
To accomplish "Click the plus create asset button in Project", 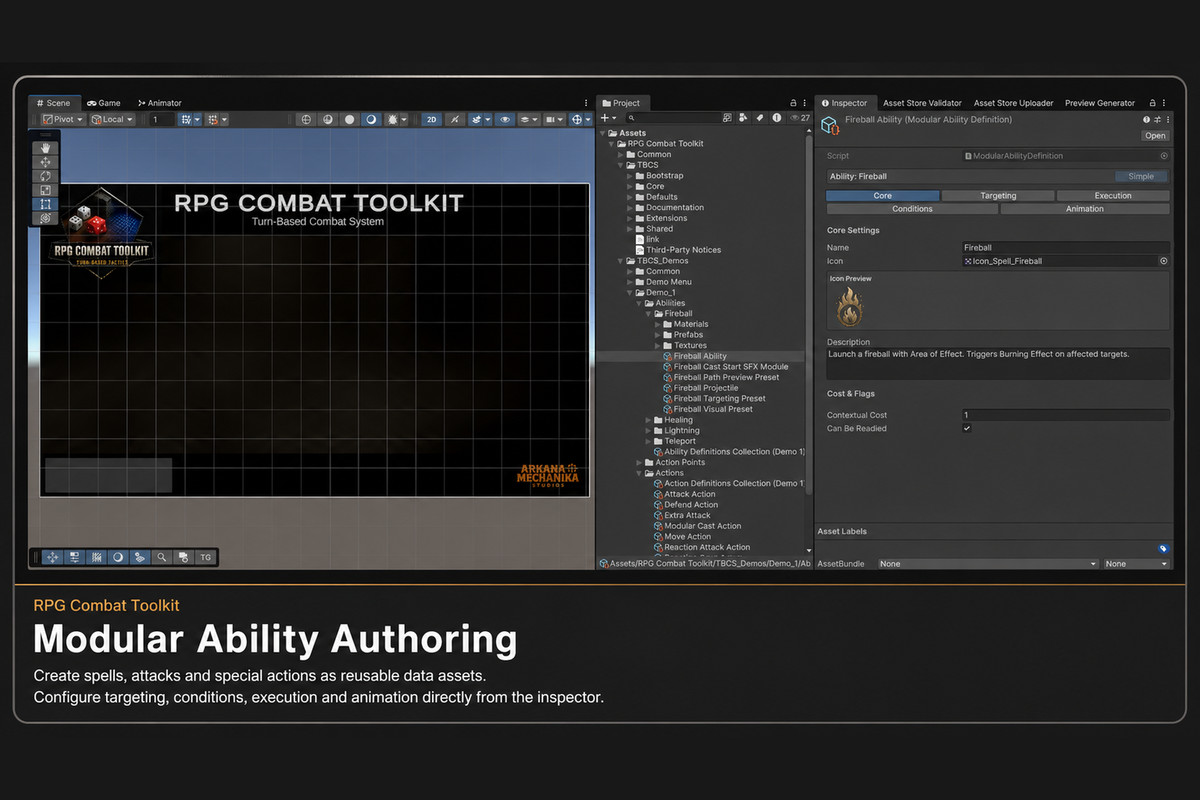I will 607,118.
